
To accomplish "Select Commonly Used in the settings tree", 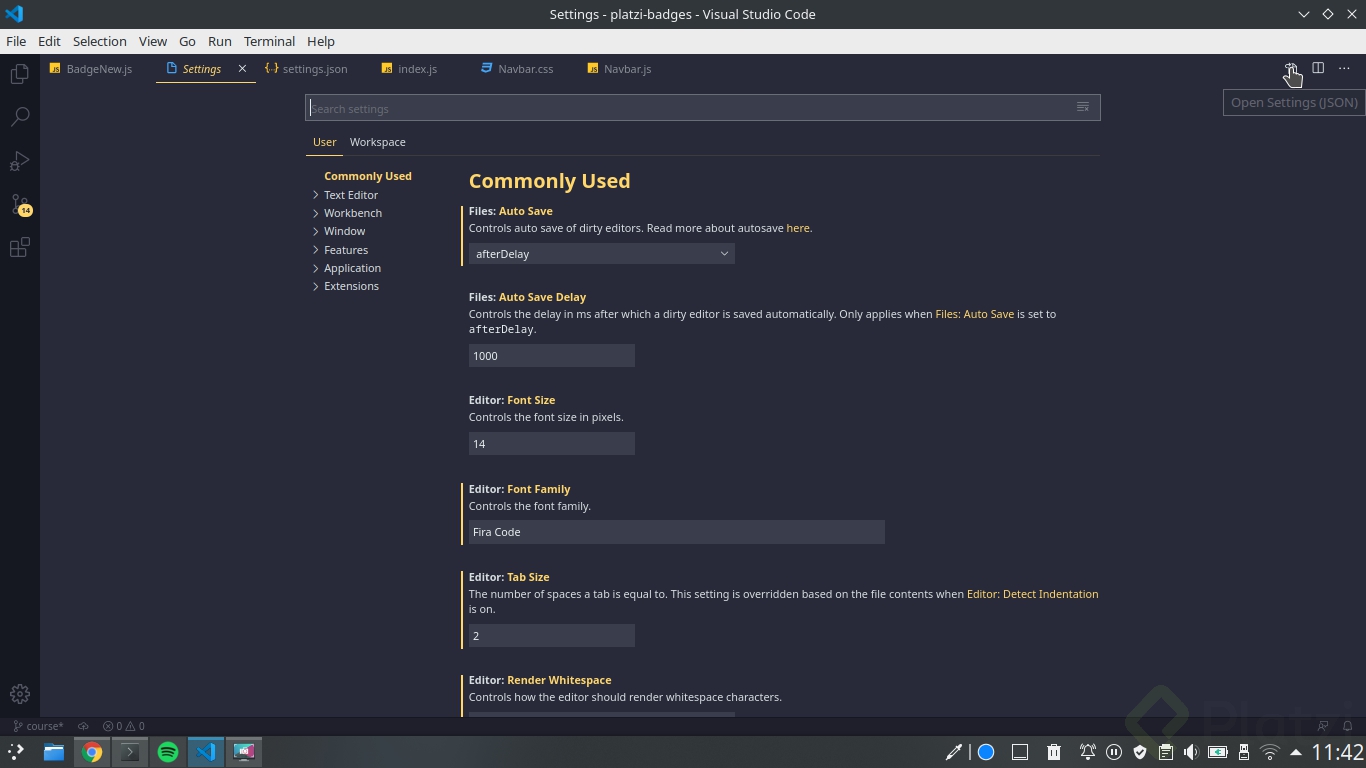I will [x=368, y=176].
